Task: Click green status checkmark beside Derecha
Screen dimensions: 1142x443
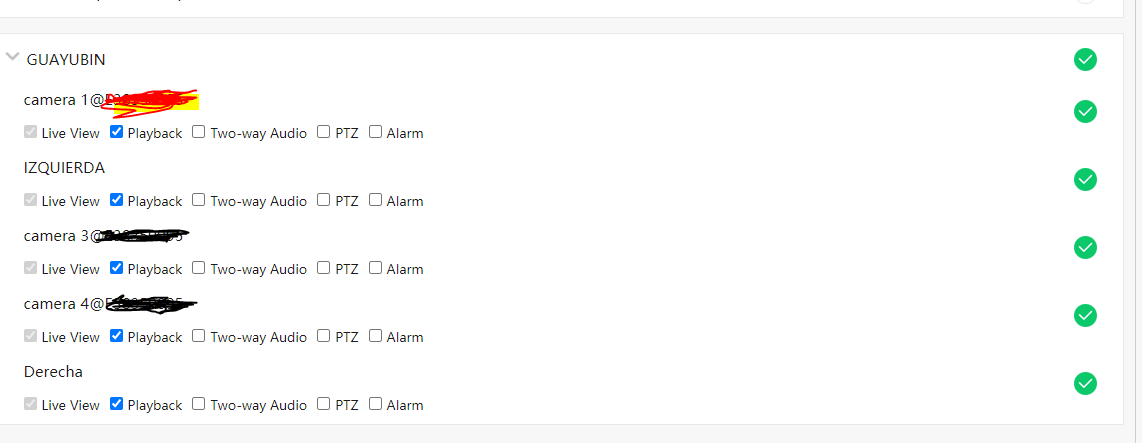Action: [x=1085, y=384]
